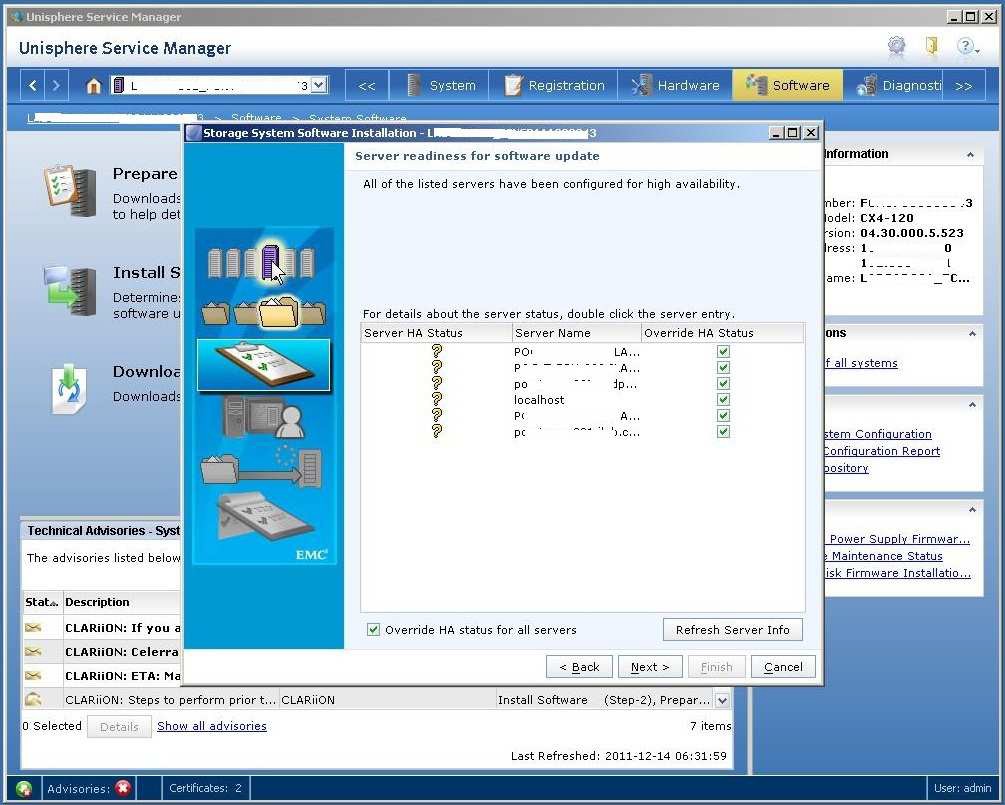Image resolution: width=1005 pixels, height=805 pixels.
Task: Click the envelope icon beside 'CLARiiON: ETA: Ma'
Action: tap(33, 676)
